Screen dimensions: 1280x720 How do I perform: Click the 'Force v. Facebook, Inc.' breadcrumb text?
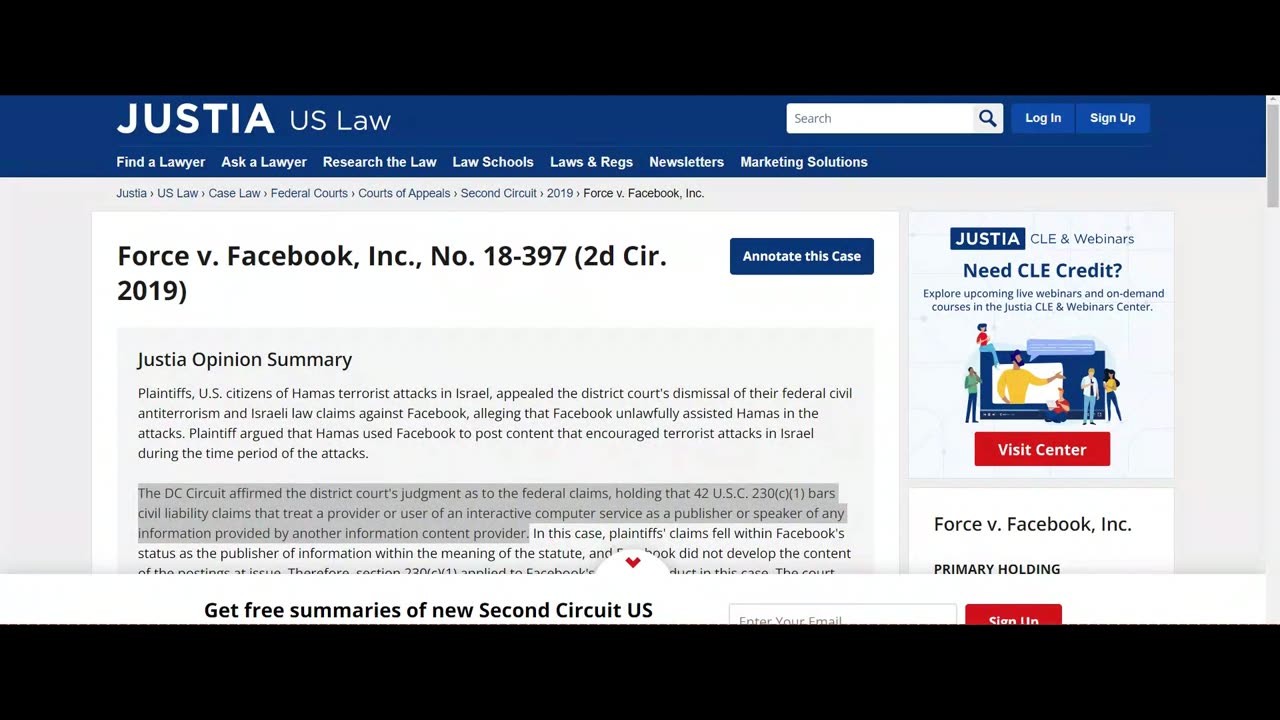coord(644,193)
